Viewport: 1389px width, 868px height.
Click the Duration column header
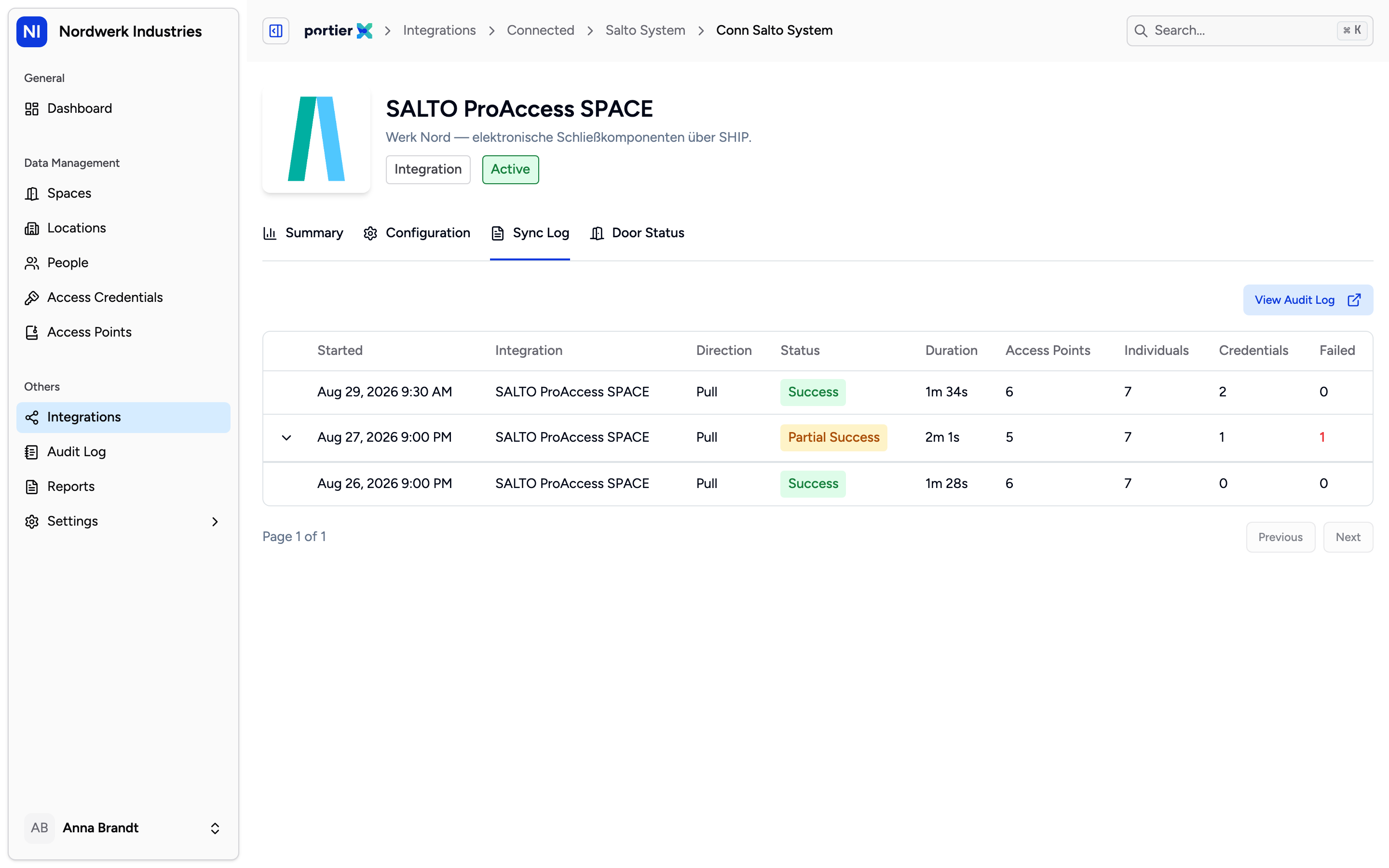pyautogui.click(x=951, y=351)
